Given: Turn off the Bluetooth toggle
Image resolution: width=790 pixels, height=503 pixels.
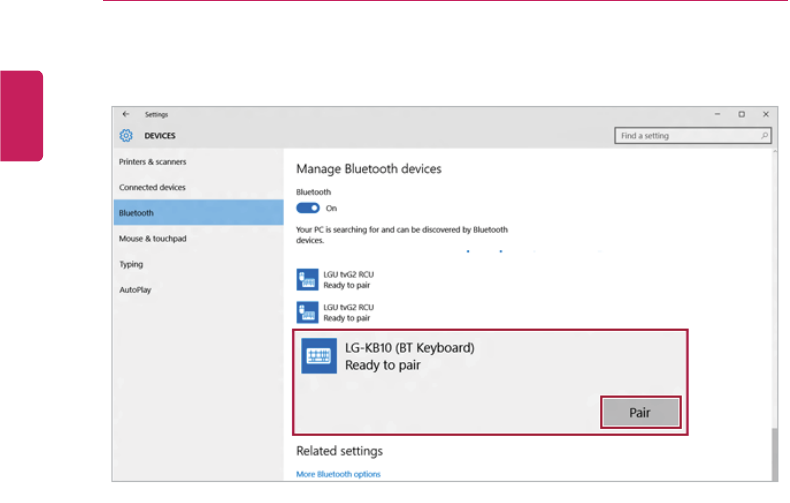Looking at the screenshot, I should coord(308,208).
